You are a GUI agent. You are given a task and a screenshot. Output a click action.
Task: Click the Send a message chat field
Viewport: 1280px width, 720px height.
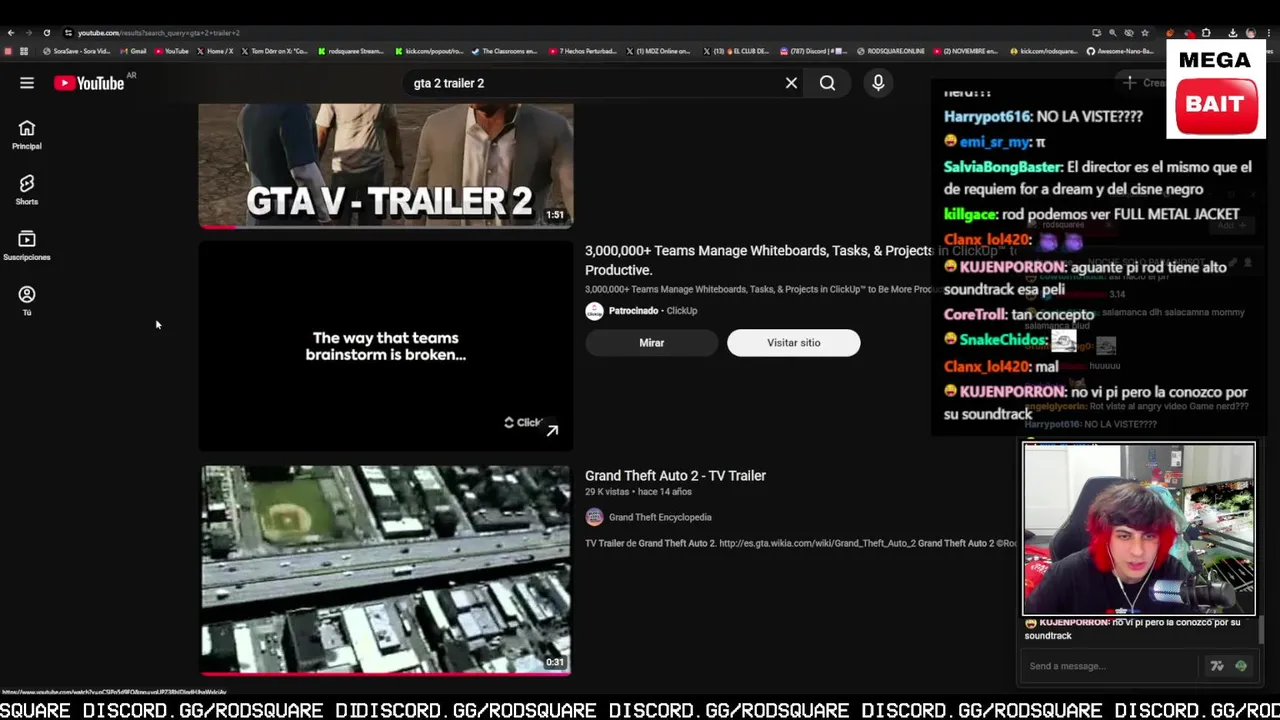click(1110, 666)
